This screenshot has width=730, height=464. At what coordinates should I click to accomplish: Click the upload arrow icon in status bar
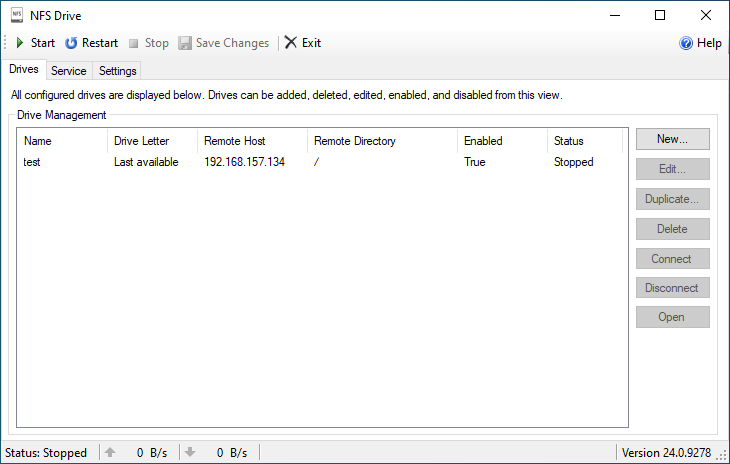[x=110, y=453]
